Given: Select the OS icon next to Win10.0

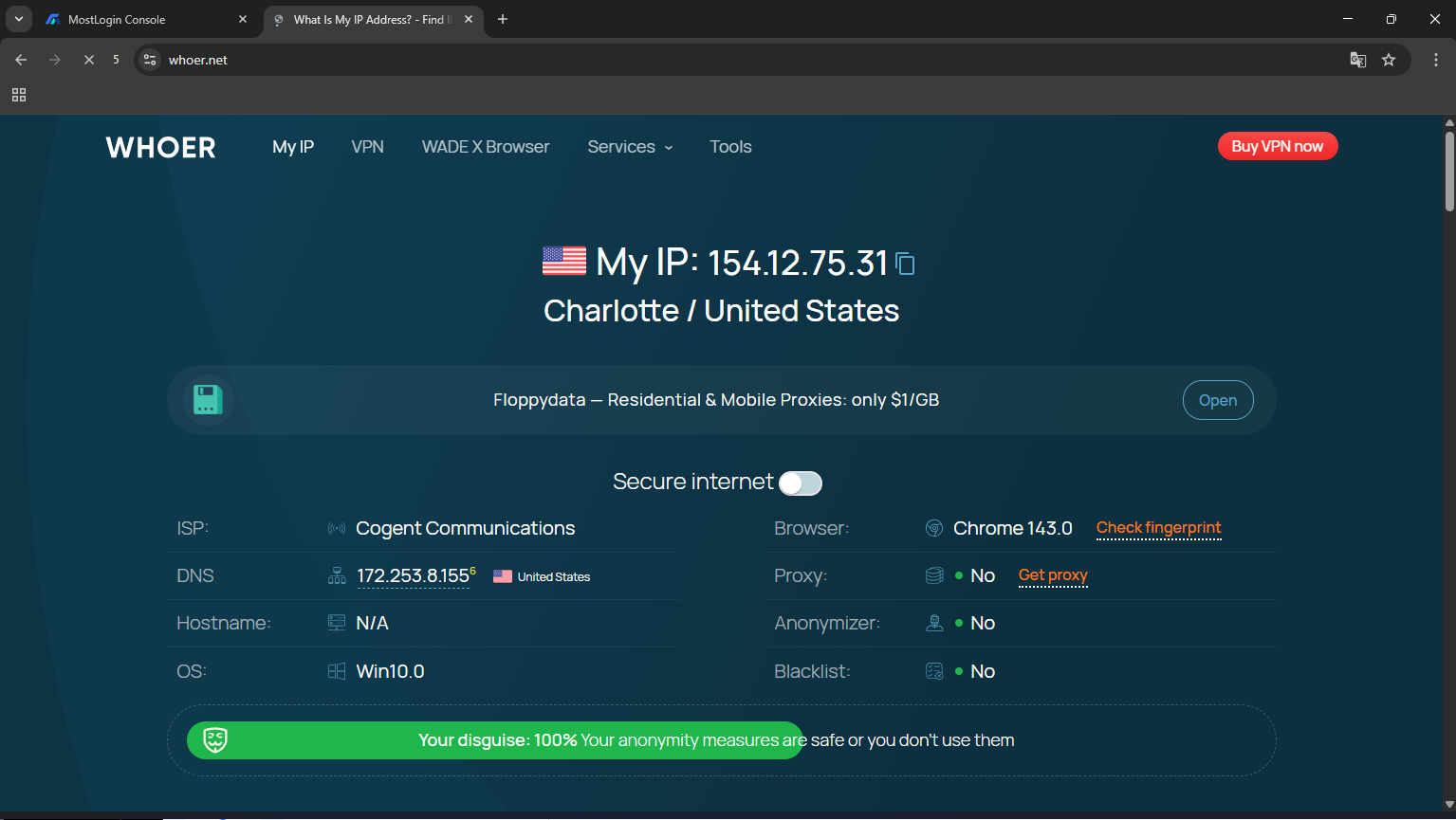Looking at the screenshot, I should pos(336,670).
